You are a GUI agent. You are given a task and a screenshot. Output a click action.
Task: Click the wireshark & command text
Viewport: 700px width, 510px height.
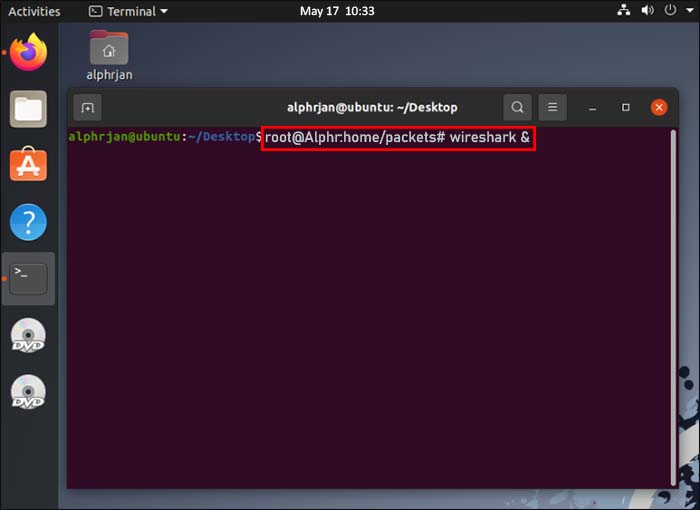point(489,137)
